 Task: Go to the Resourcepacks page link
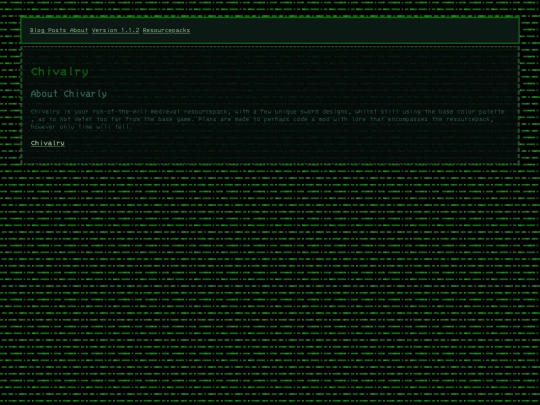[x=166, y=30]
